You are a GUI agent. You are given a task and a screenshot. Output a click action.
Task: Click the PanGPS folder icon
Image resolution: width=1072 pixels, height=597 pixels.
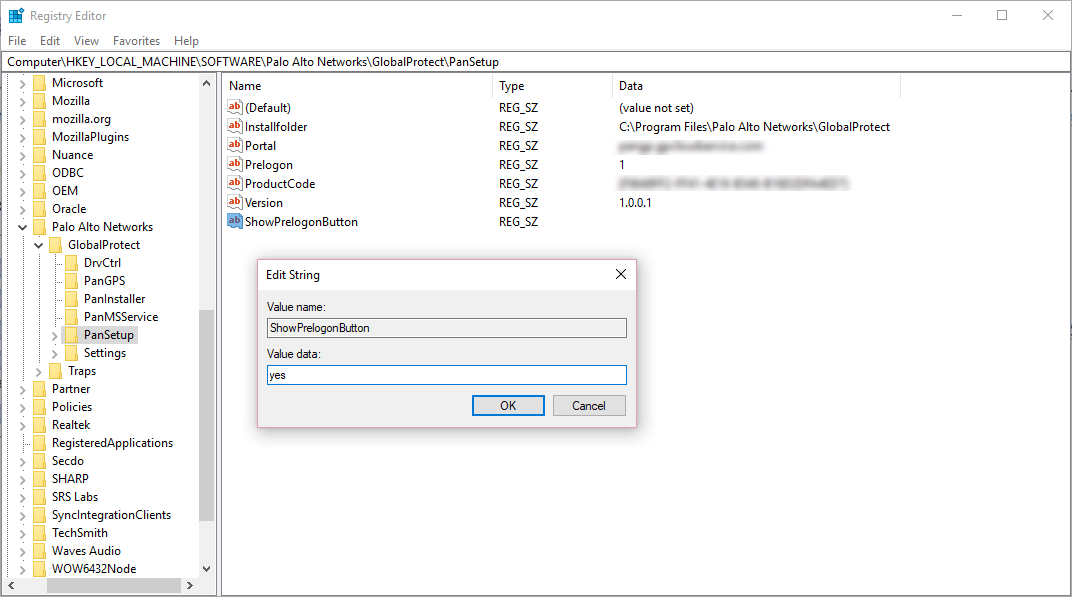tap(72, 280)
